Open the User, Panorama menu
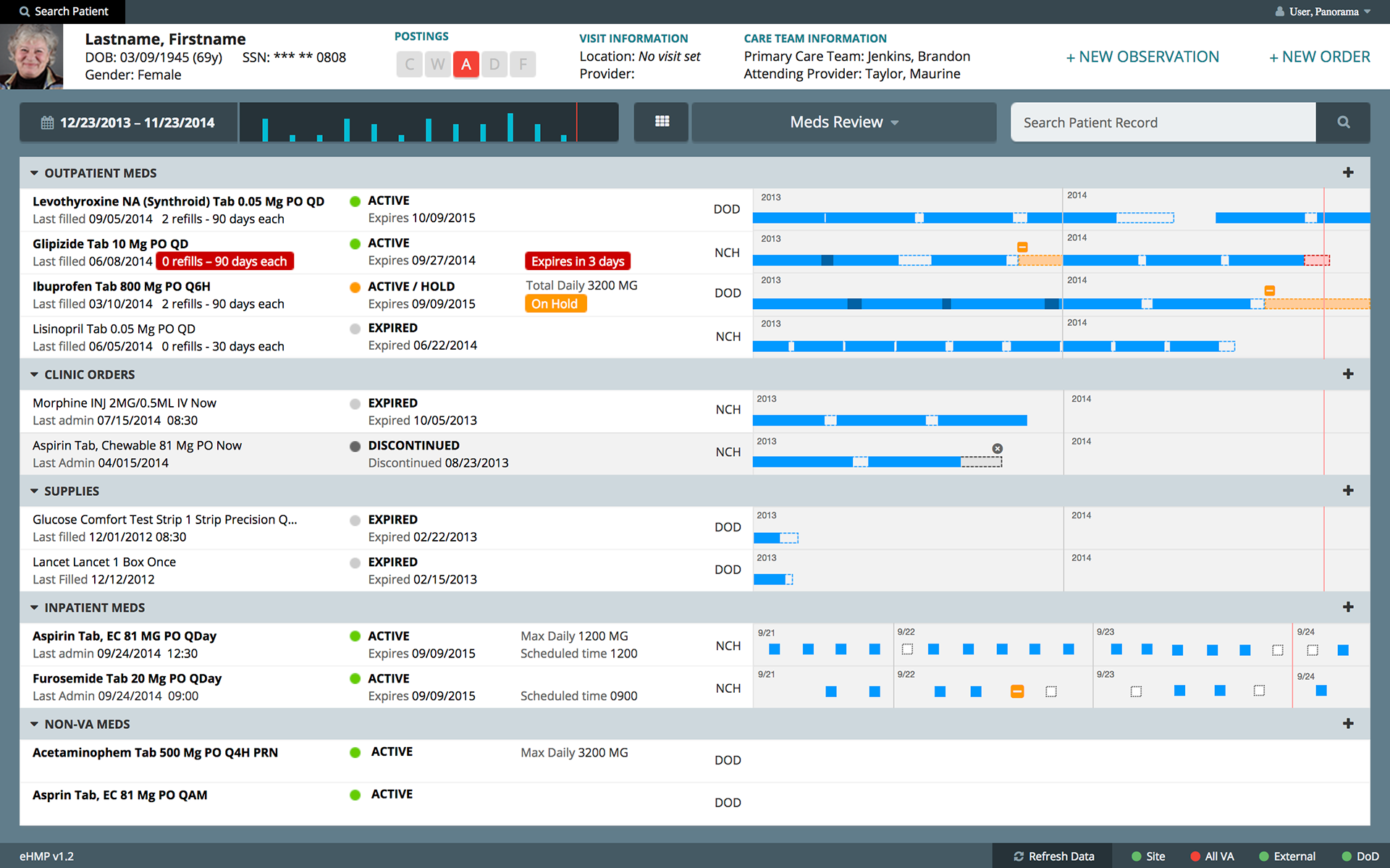Screen dimensions: 1390x868 [x=1323, y=12]
